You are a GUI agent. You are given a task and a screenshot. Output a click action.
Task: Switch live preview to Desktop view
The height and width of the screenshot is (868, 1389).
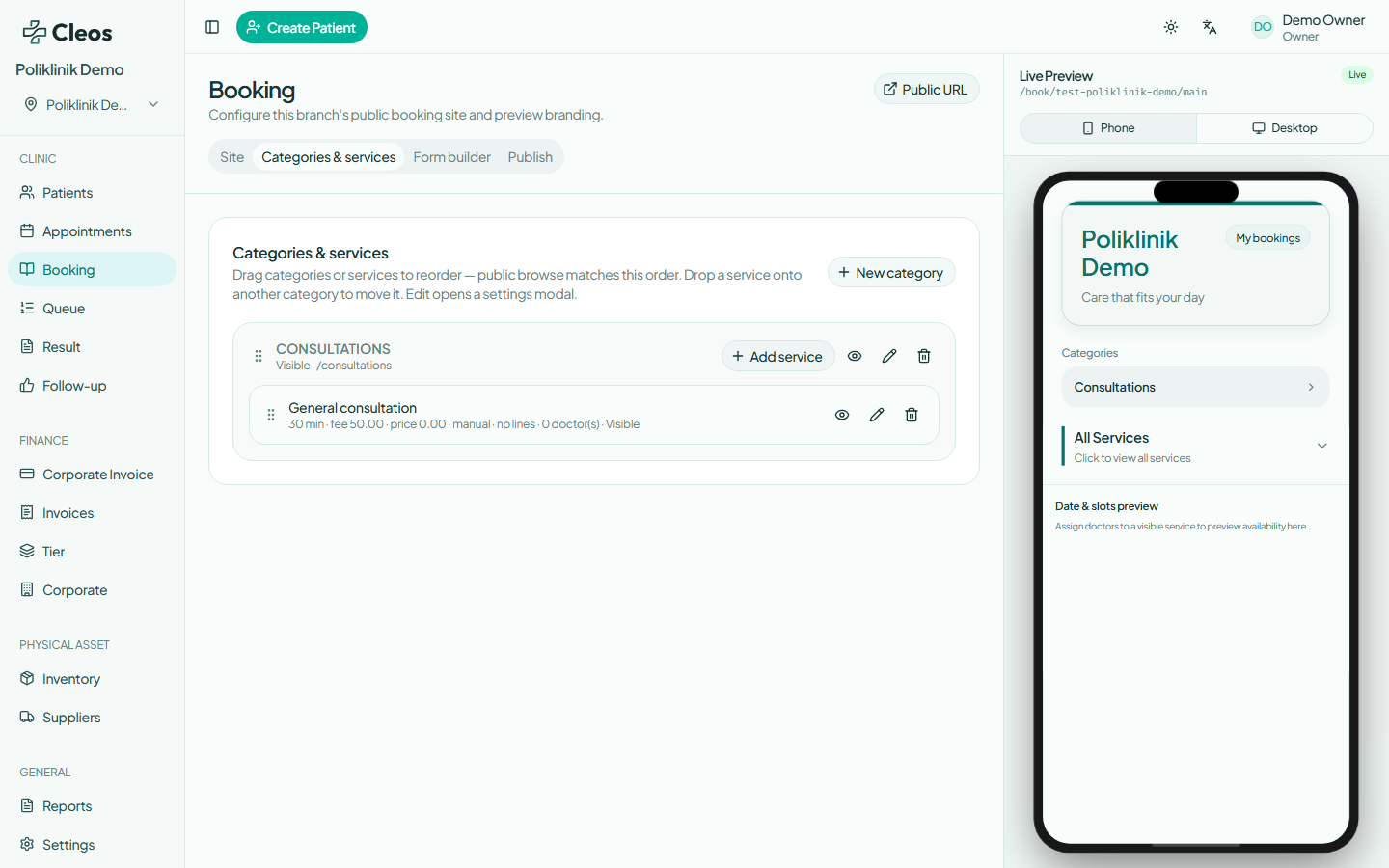1285,128
